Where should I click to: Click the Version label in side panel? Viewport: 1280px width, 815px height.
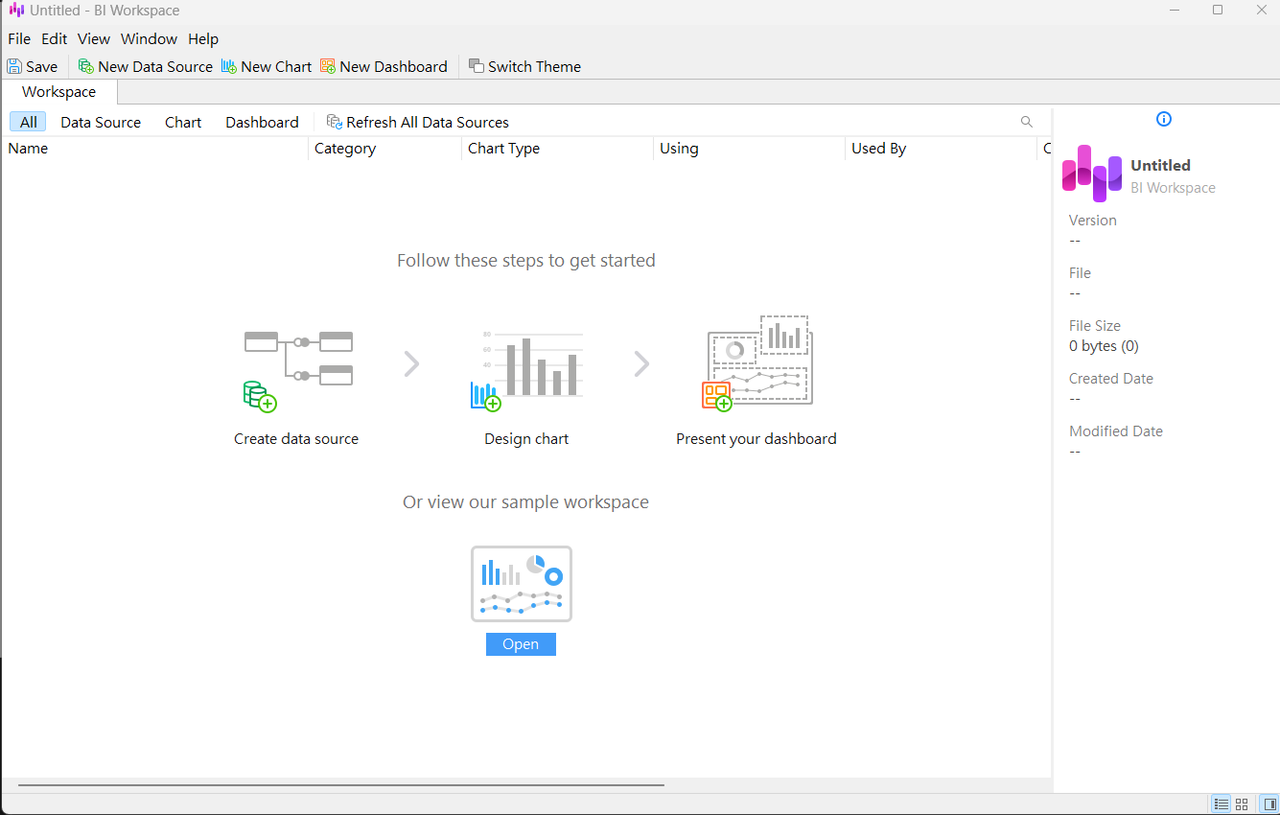[1093, 220]
